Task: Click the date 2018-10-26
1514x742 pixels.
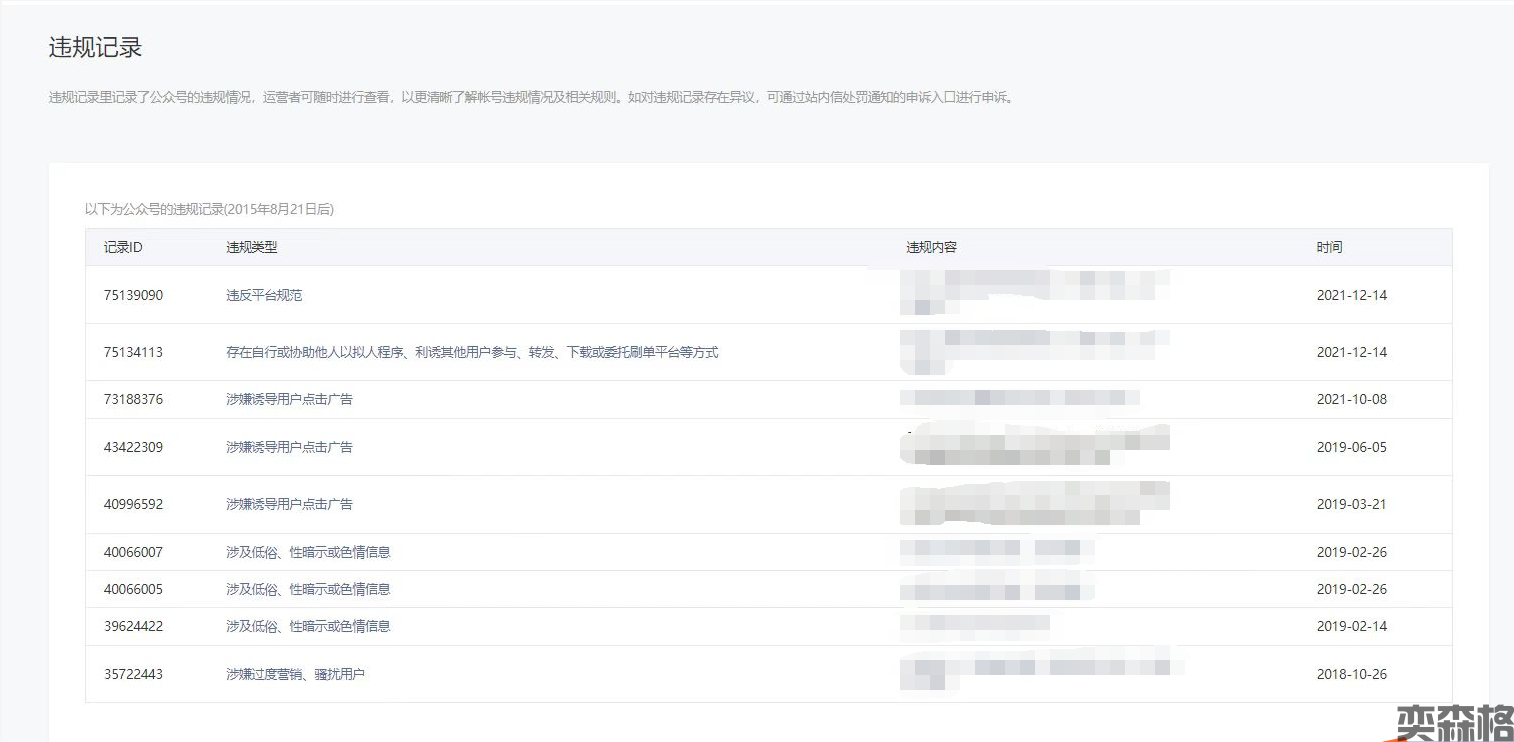Action: coord(1351,674)
